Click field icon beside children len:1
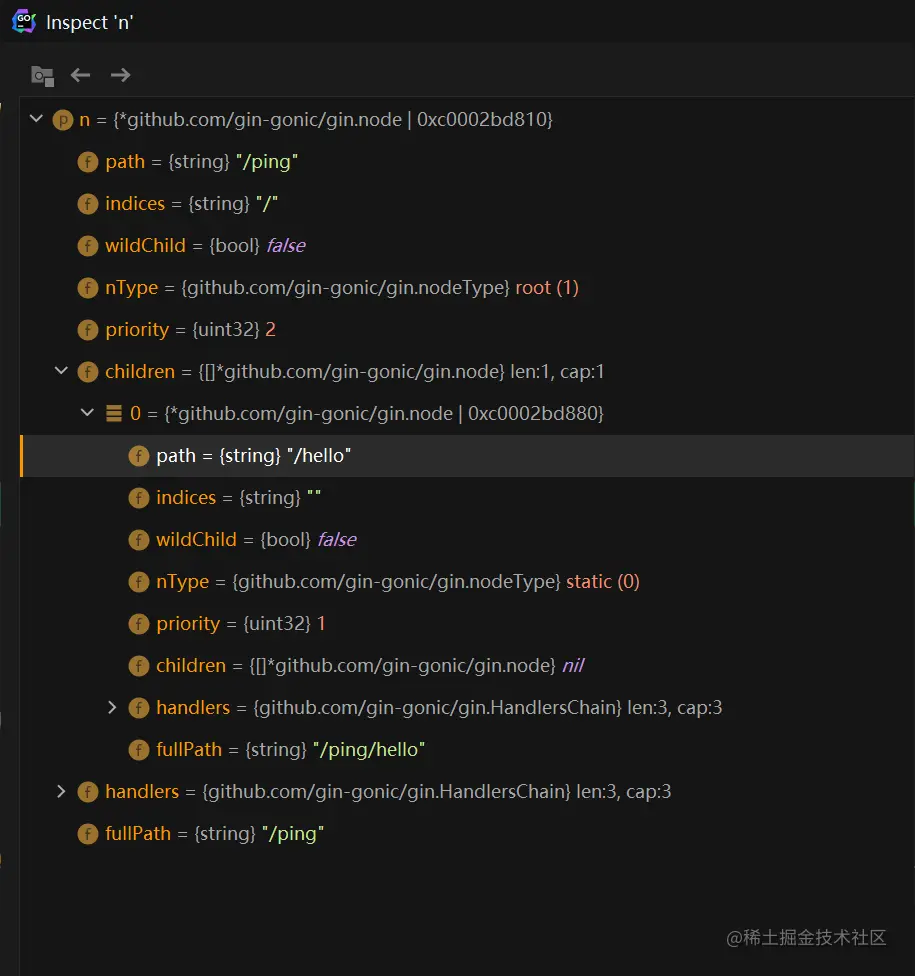The image size is (915, 976). click(x=88, y=372)
